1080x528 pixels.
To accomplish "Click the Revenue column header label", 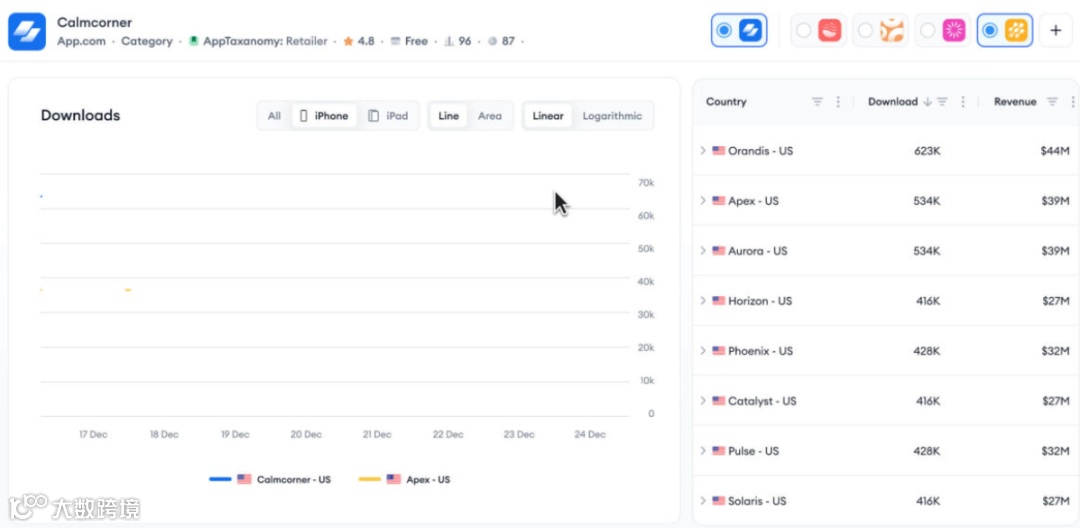I will [1015, 102].
